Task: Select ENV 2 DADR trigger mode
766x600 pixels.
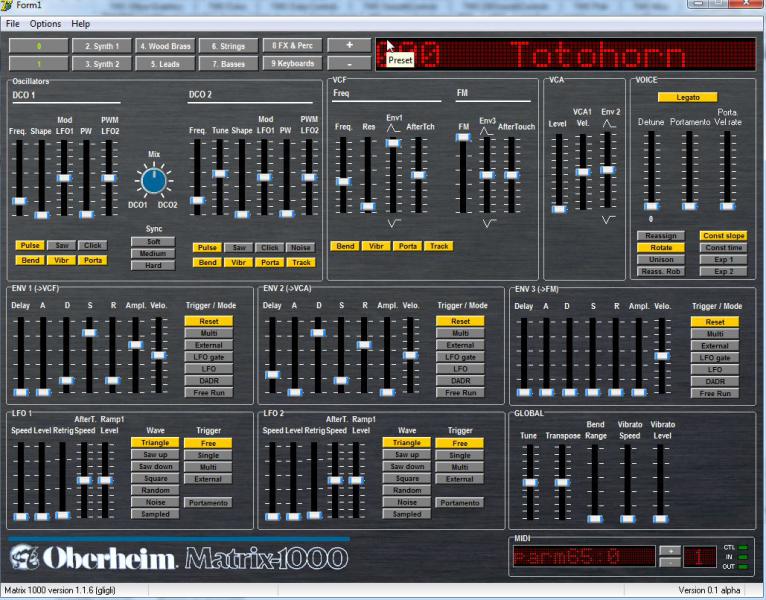Action: (460, 381)
